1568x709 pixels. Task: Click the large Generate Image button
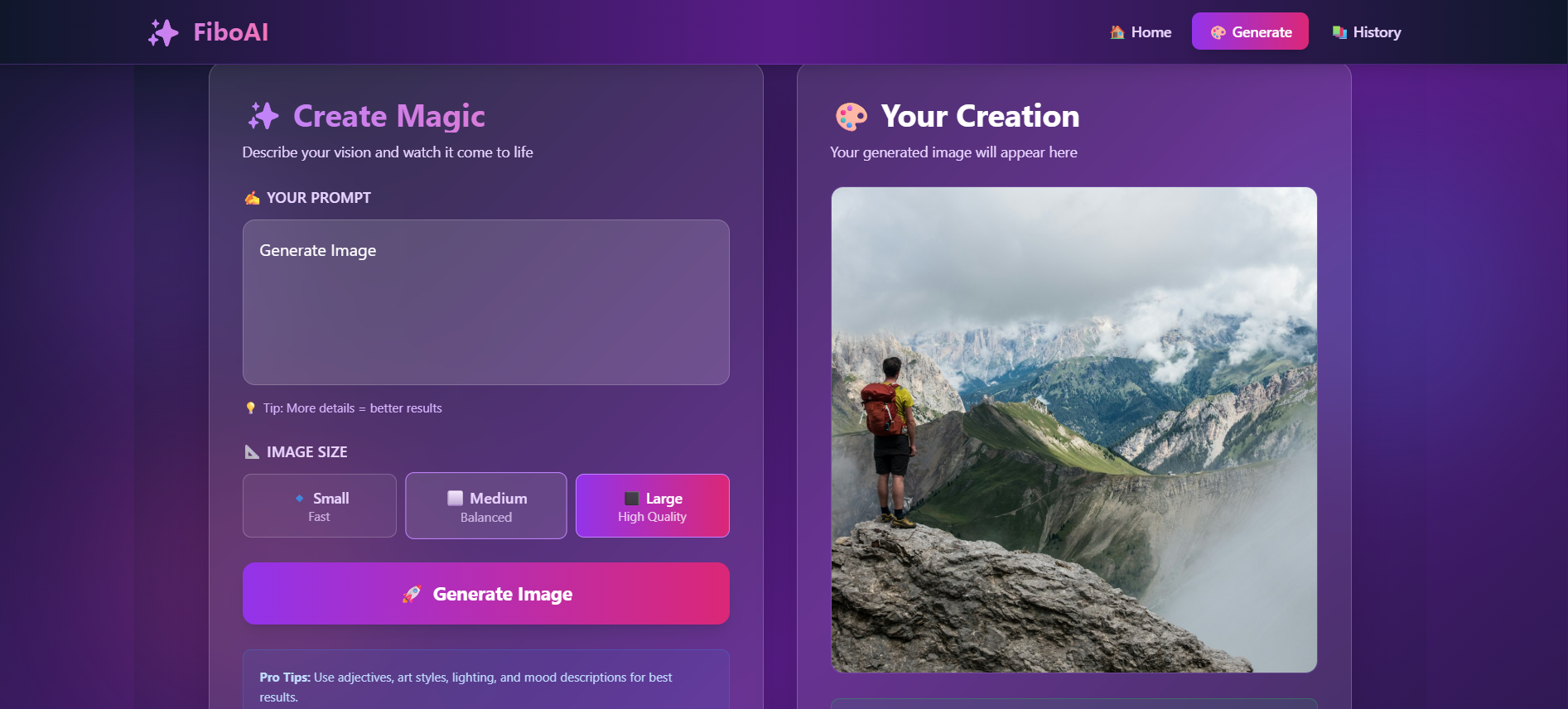tap(486, 594)
